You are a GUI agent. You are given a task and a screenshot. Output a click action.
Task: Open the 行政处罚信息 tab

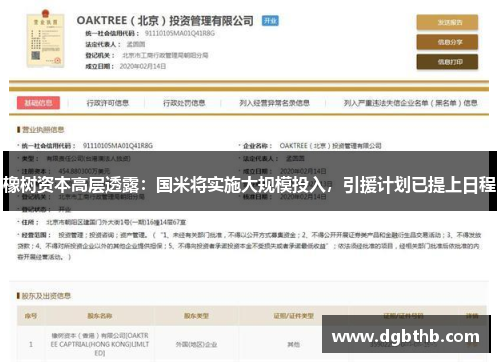[184, 103]
